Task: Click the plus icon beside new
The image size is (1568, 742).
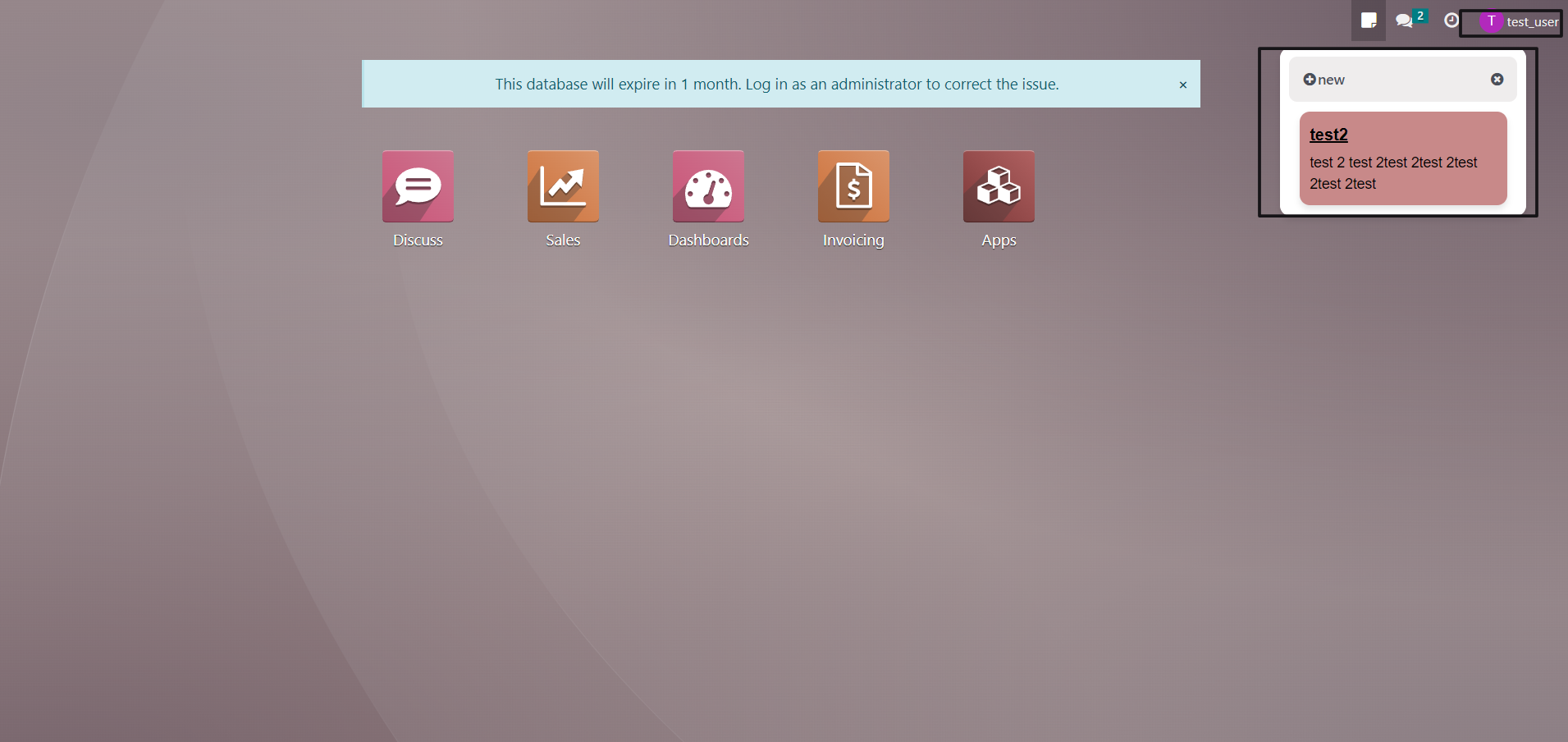Action: pos(1310,80)
